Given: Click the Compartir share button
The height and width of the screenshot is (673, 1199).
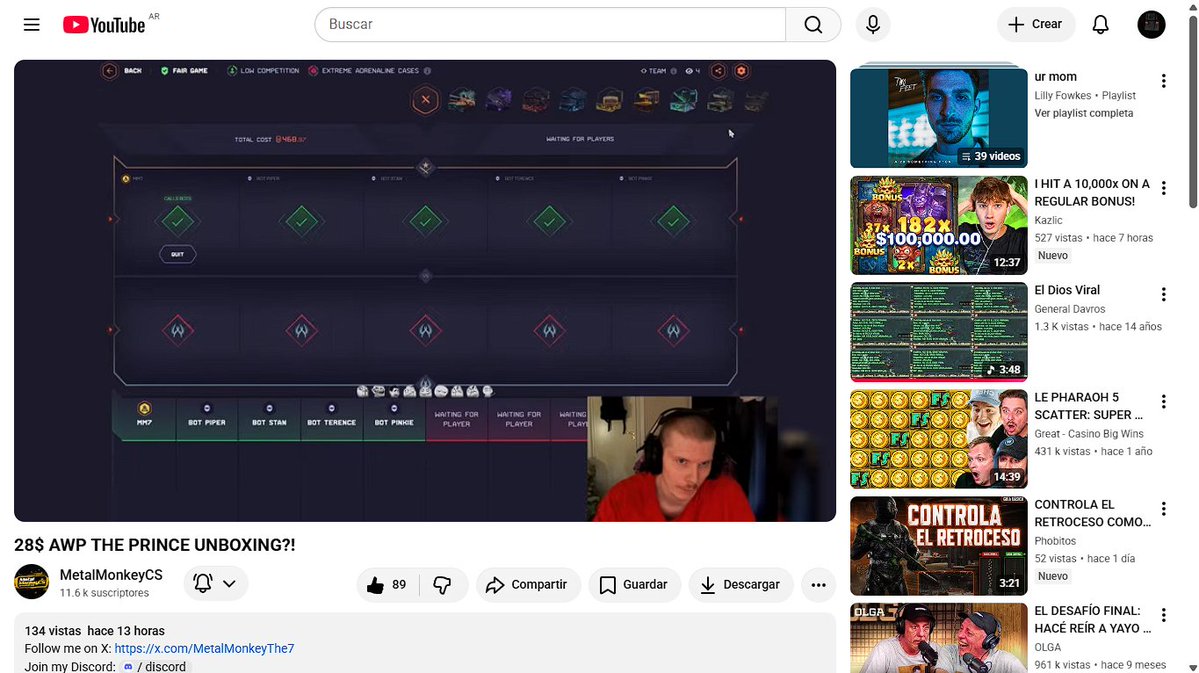Looking at the screenshot, I should click(x=528, y=584).
